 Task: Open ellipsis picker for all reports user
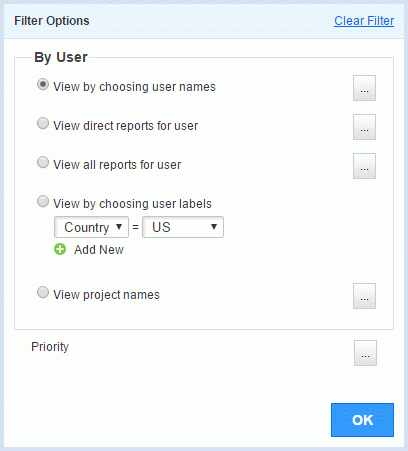pos(364,166)
